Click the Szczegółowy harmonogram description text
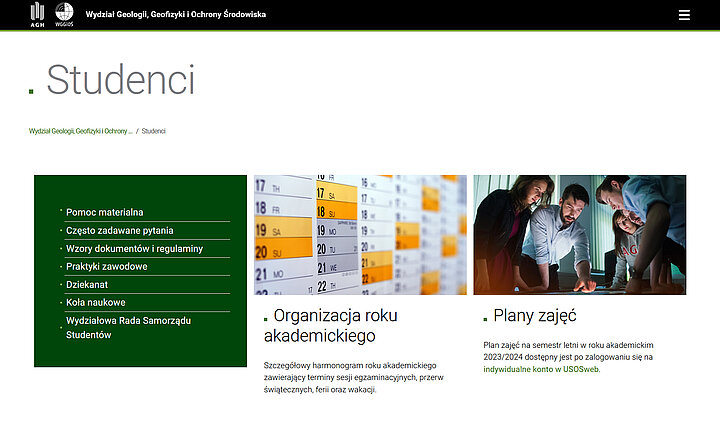The height and width of the screenshot is (443, 720). point(354,377)
